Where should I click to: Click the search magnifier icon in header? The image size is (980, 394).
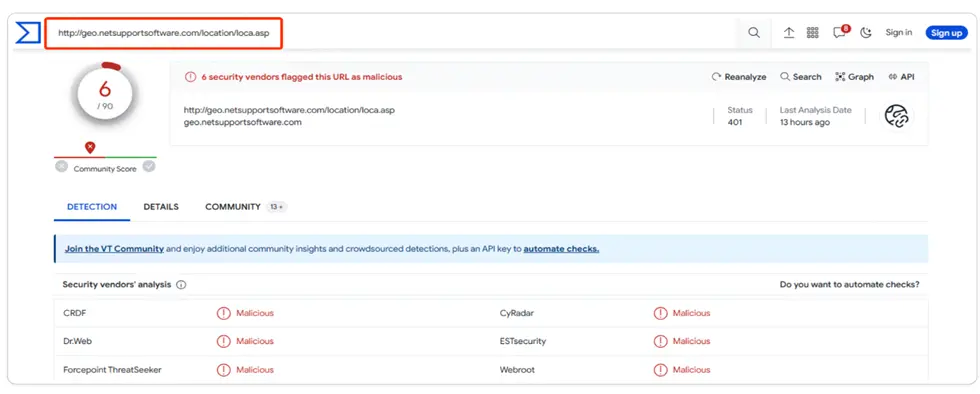[754, 33]
